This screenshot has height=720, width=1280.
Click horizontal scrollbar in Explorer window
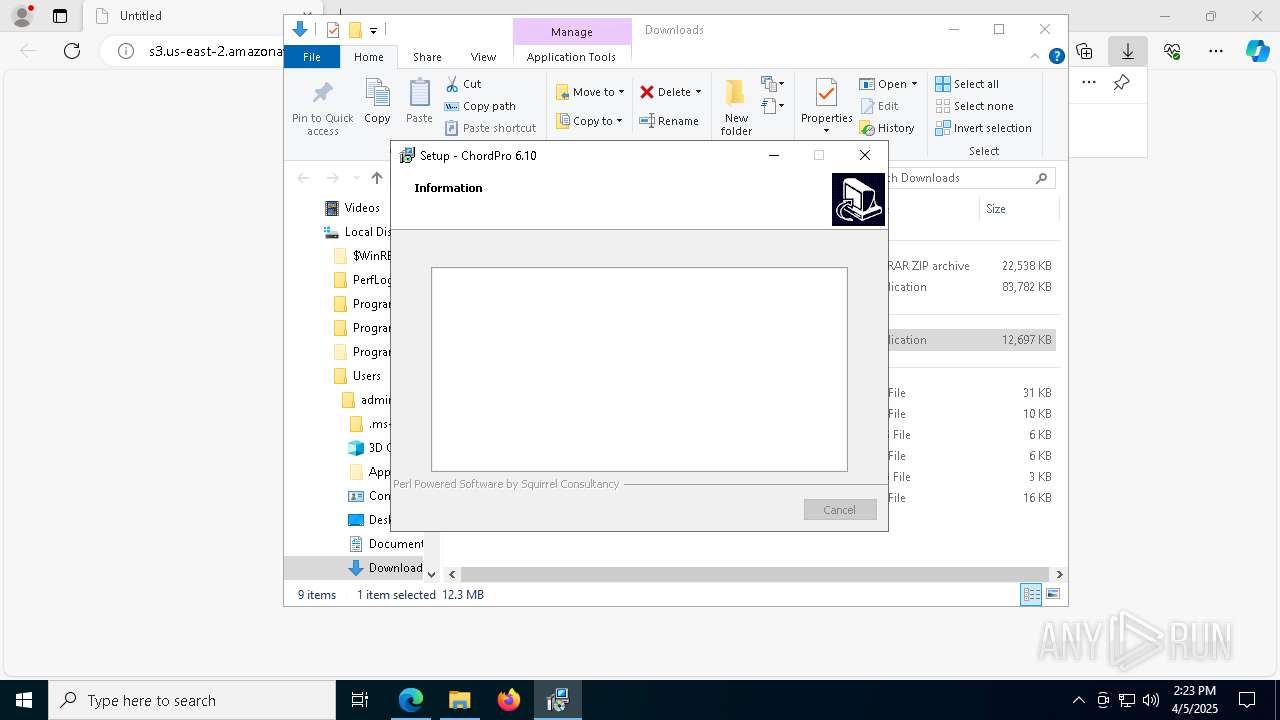(755, 574)
